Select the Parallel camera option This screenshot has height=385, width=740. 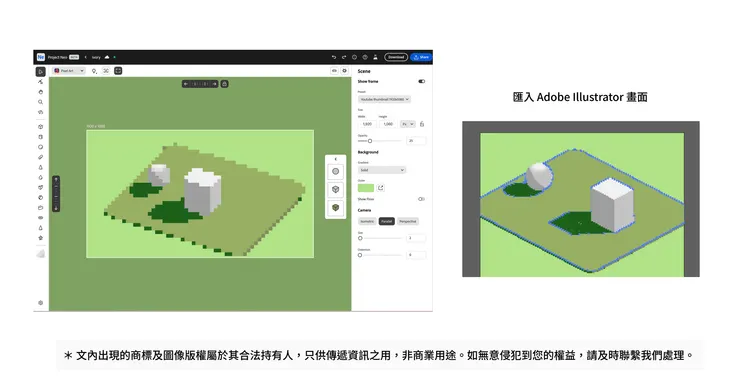coord(387,221)
